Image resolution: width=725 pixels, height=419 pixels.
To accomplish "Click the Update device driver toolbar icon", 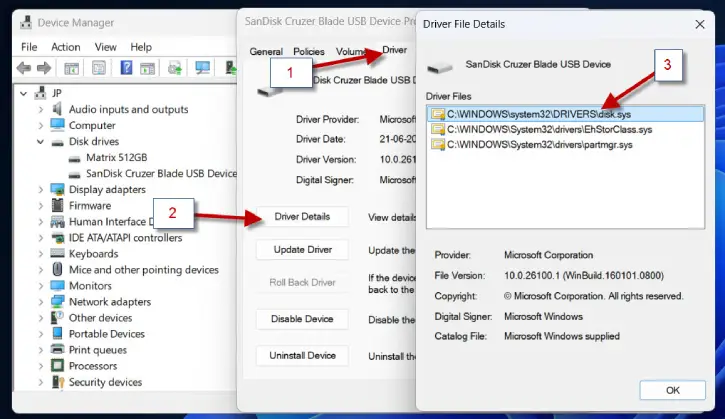I will [x=175, y=68].
